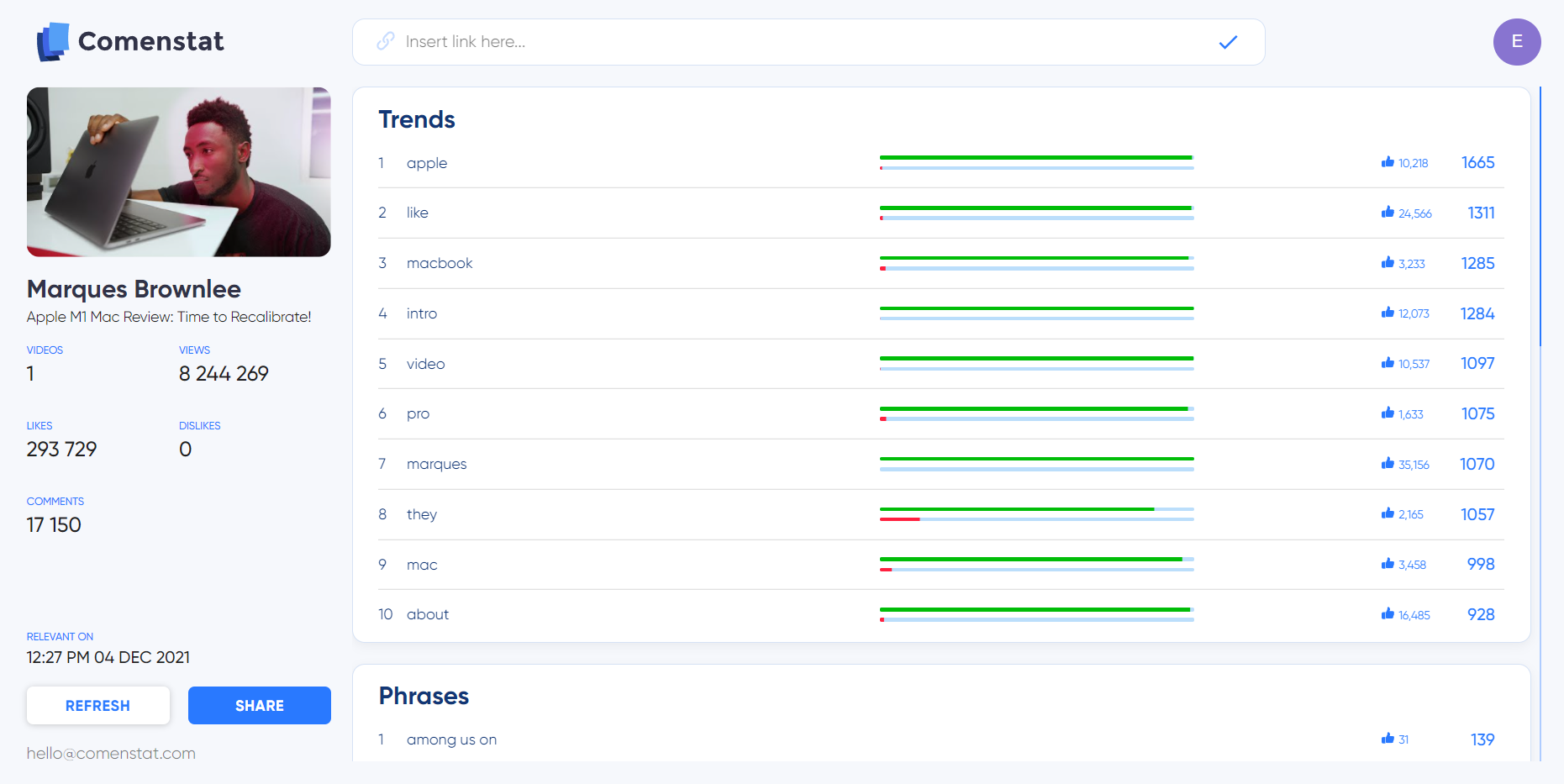
Task: Click the date 12:27 PM 04 DEC 2021
Action: [x=108, y=657]
